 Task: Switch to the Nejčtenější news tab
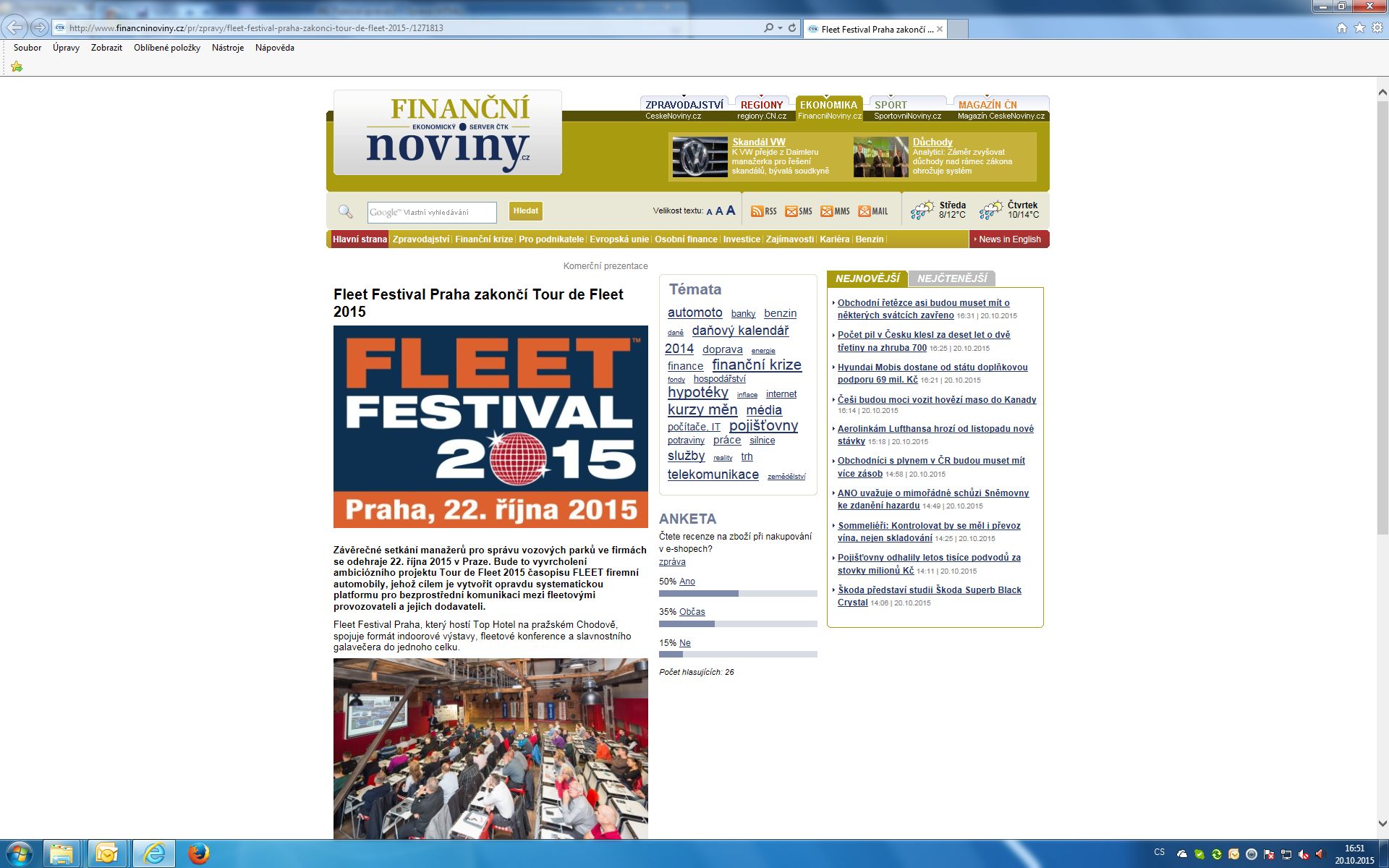click(x=952, y=278)
